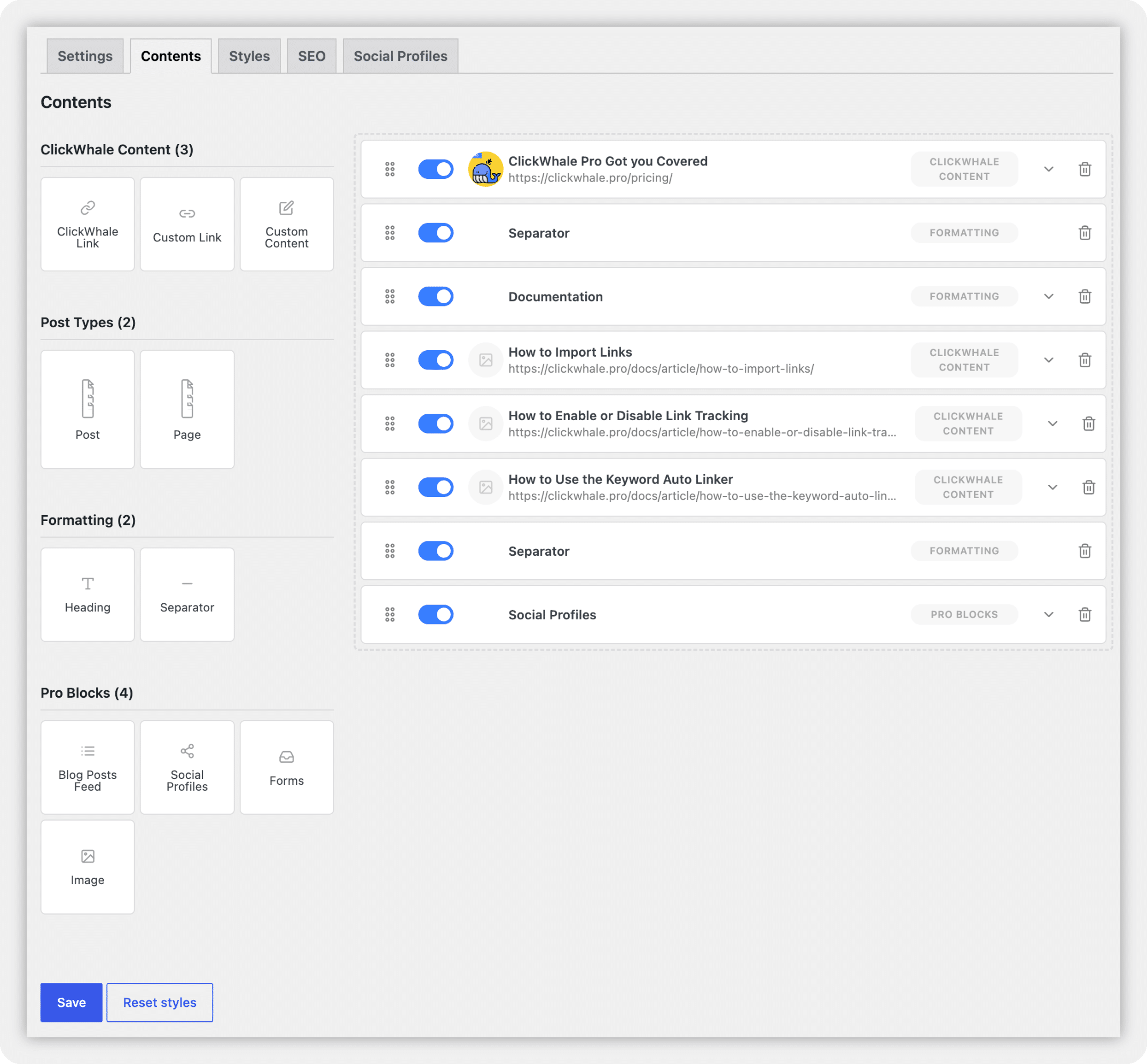The width and height of the screenshot is (1147, 1064).
Task: Select the Contents tab
Action: [x=171, y=56]
